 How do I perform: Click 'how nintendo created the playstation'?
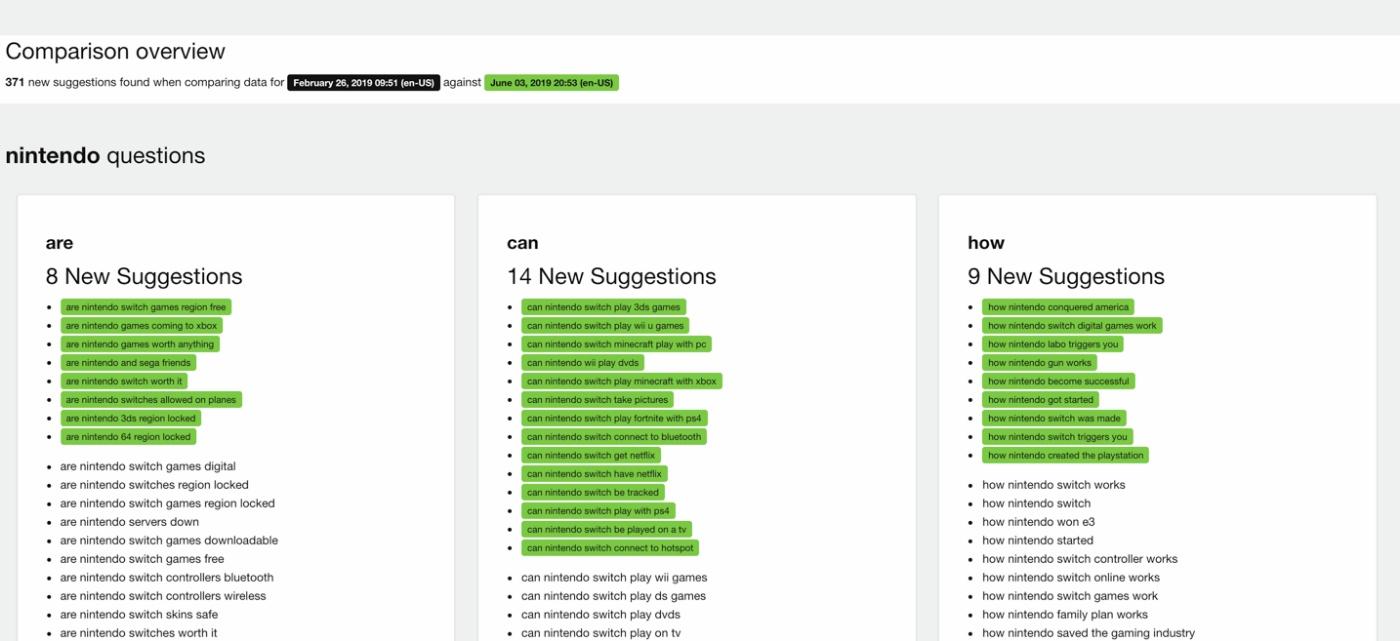[1065, 455]
